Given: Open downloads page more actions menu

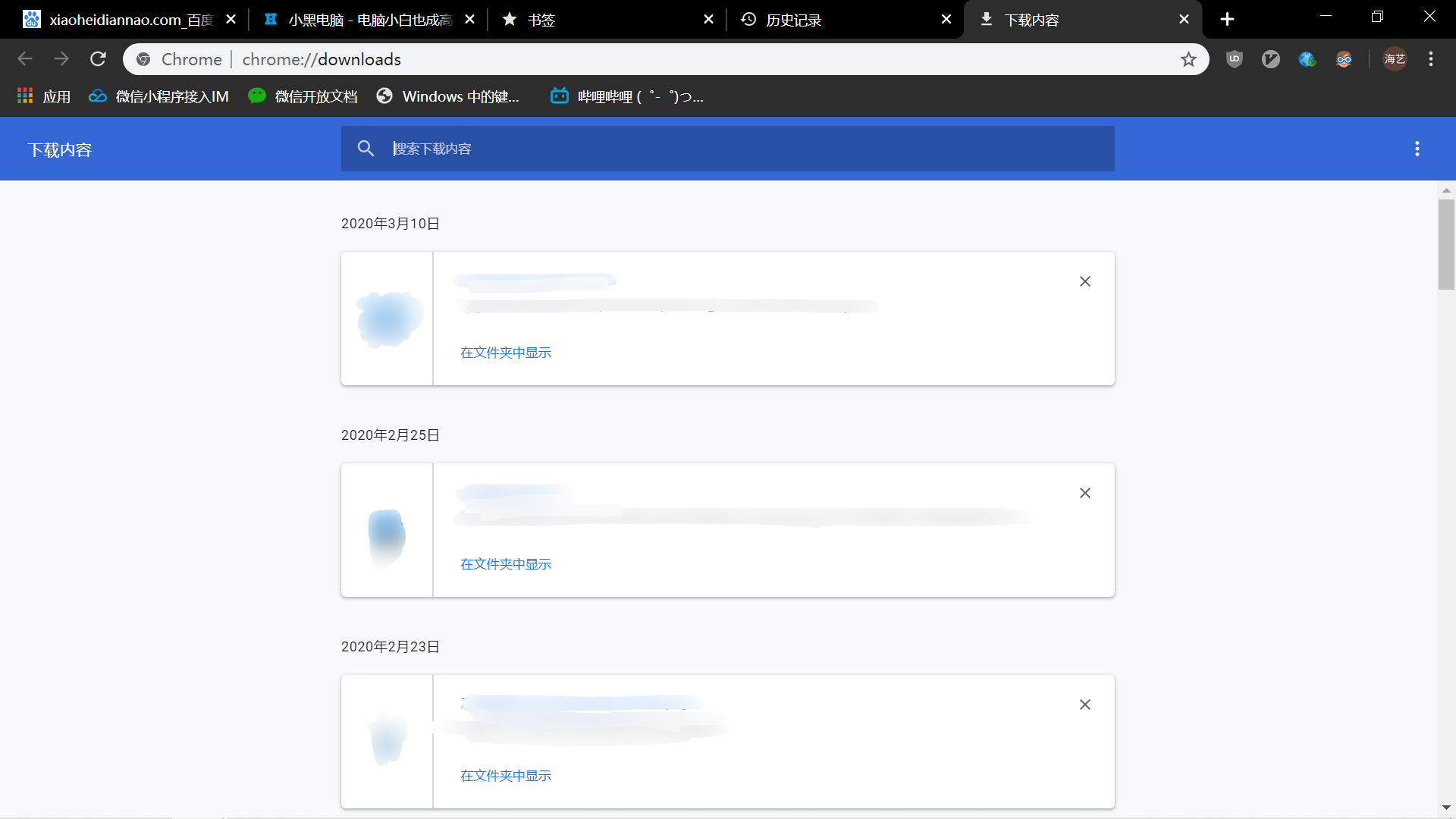Looking at the screenshot, I should tap(1417, 149).
